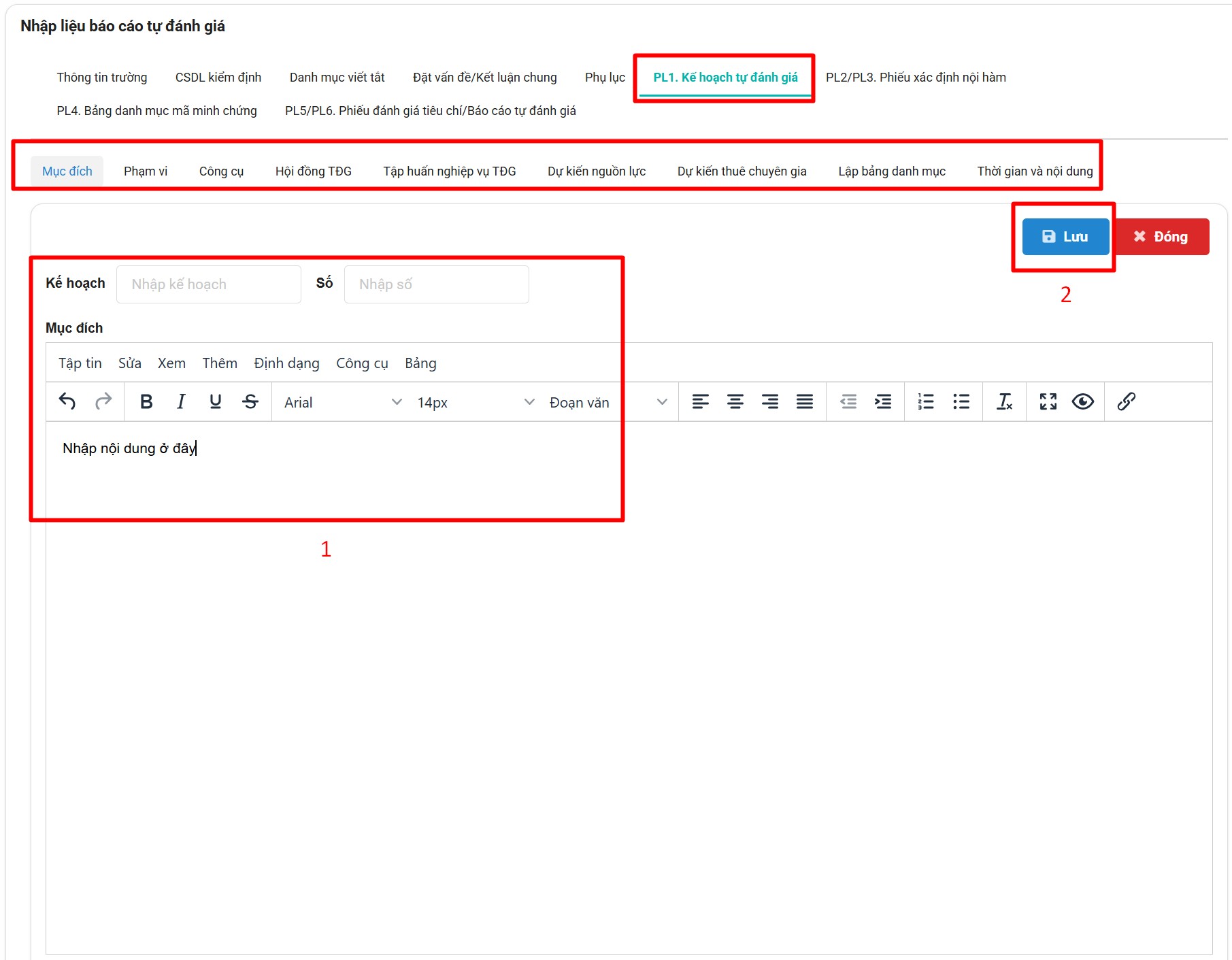Click the Nhập kế hoạch input field
This screenshot has width=1232, height=960.
click(209, 284)
